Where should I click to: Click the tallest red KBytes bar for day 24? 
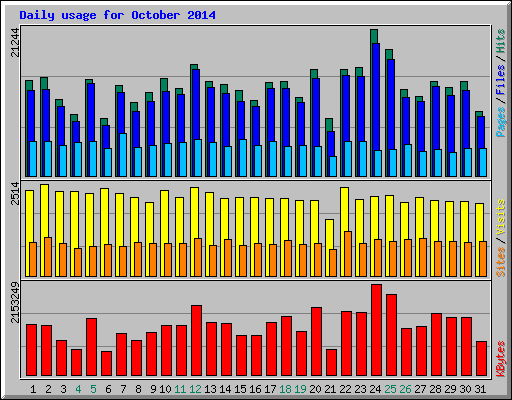click(x=377, y=330)
